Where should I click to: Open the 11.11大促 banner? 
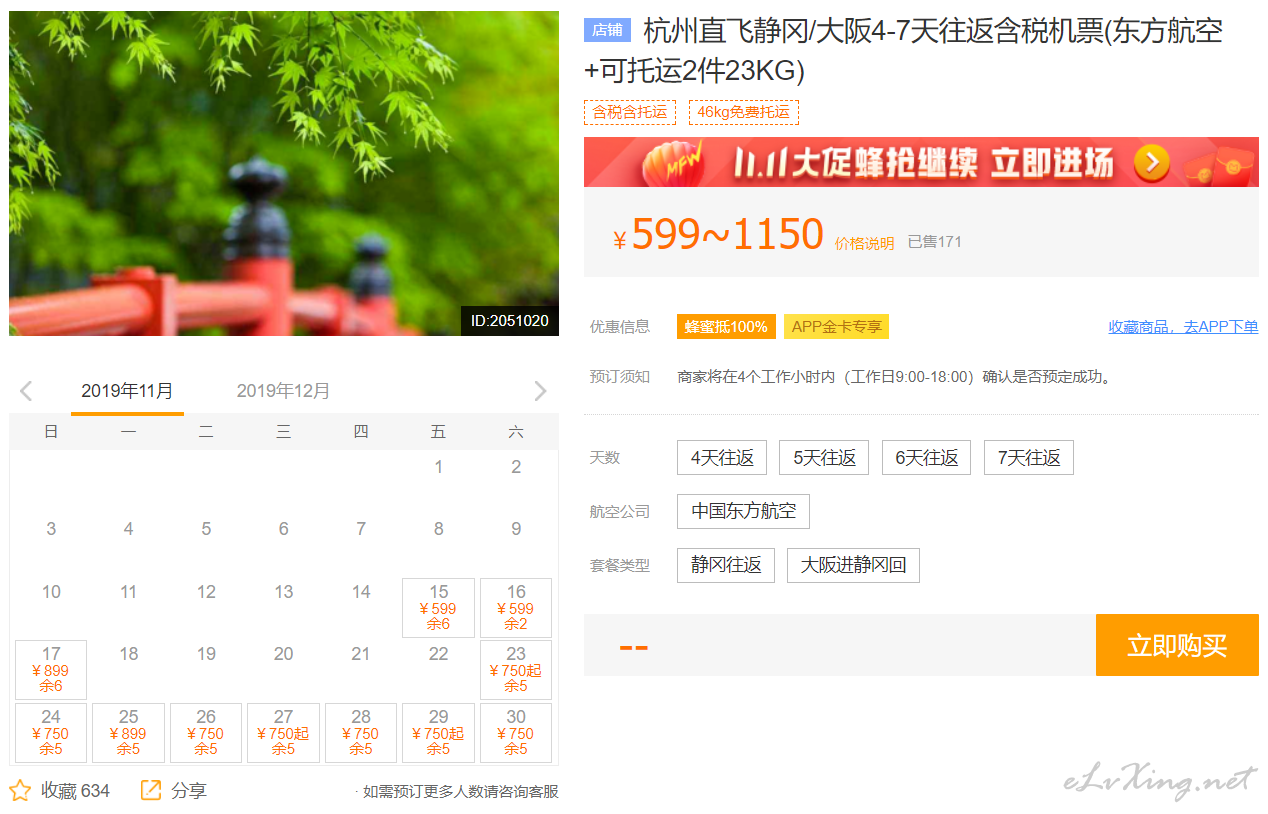[x=921, y=162]
